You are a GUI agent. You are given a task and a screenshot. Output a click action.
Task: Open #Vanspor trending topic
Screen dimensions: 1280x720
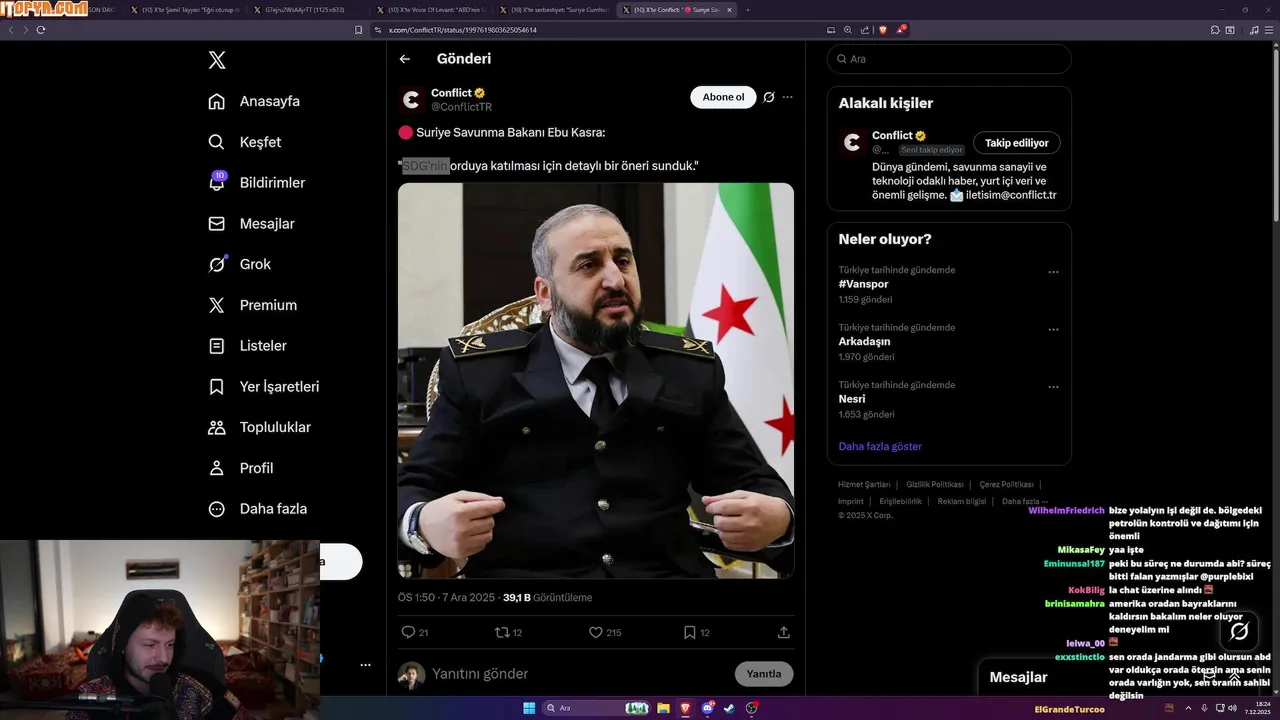(x=864, y=284)
